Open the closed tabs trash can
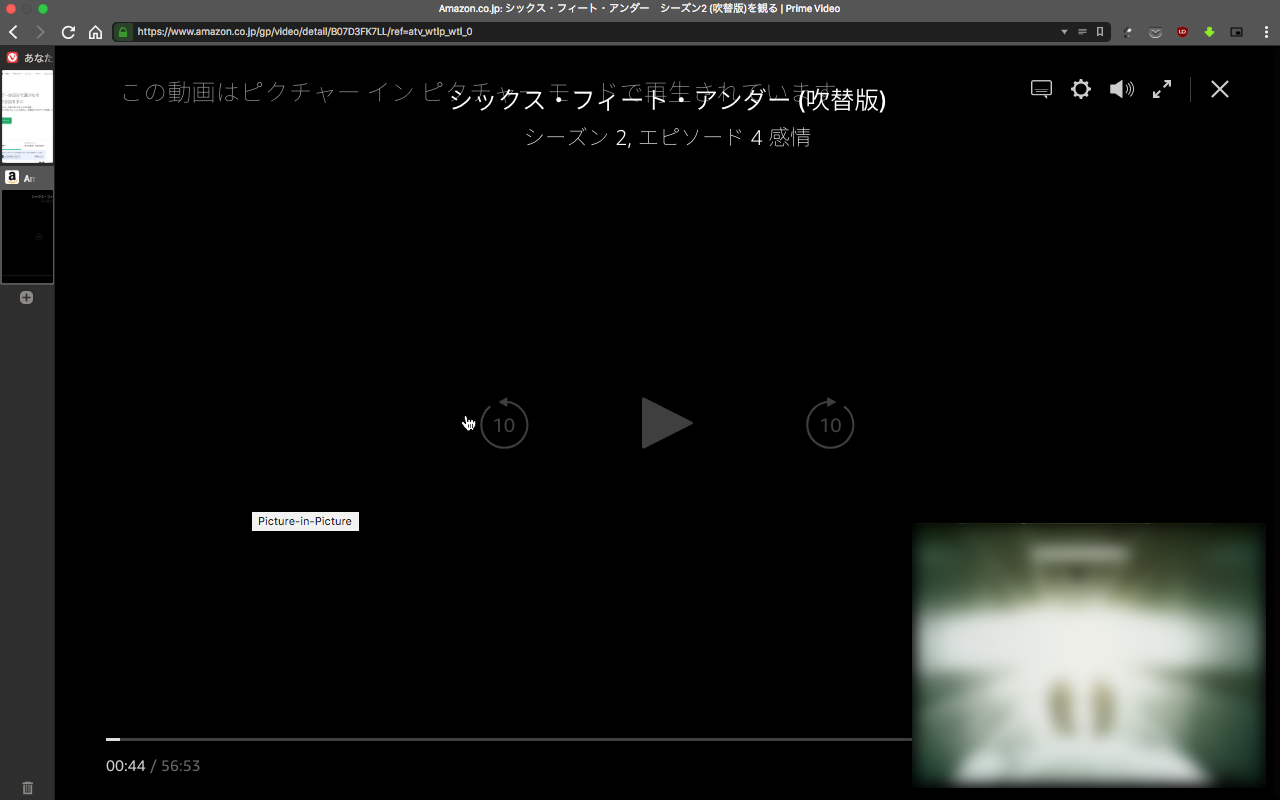This screenshot has width=1280, height=800. point(27,788)
